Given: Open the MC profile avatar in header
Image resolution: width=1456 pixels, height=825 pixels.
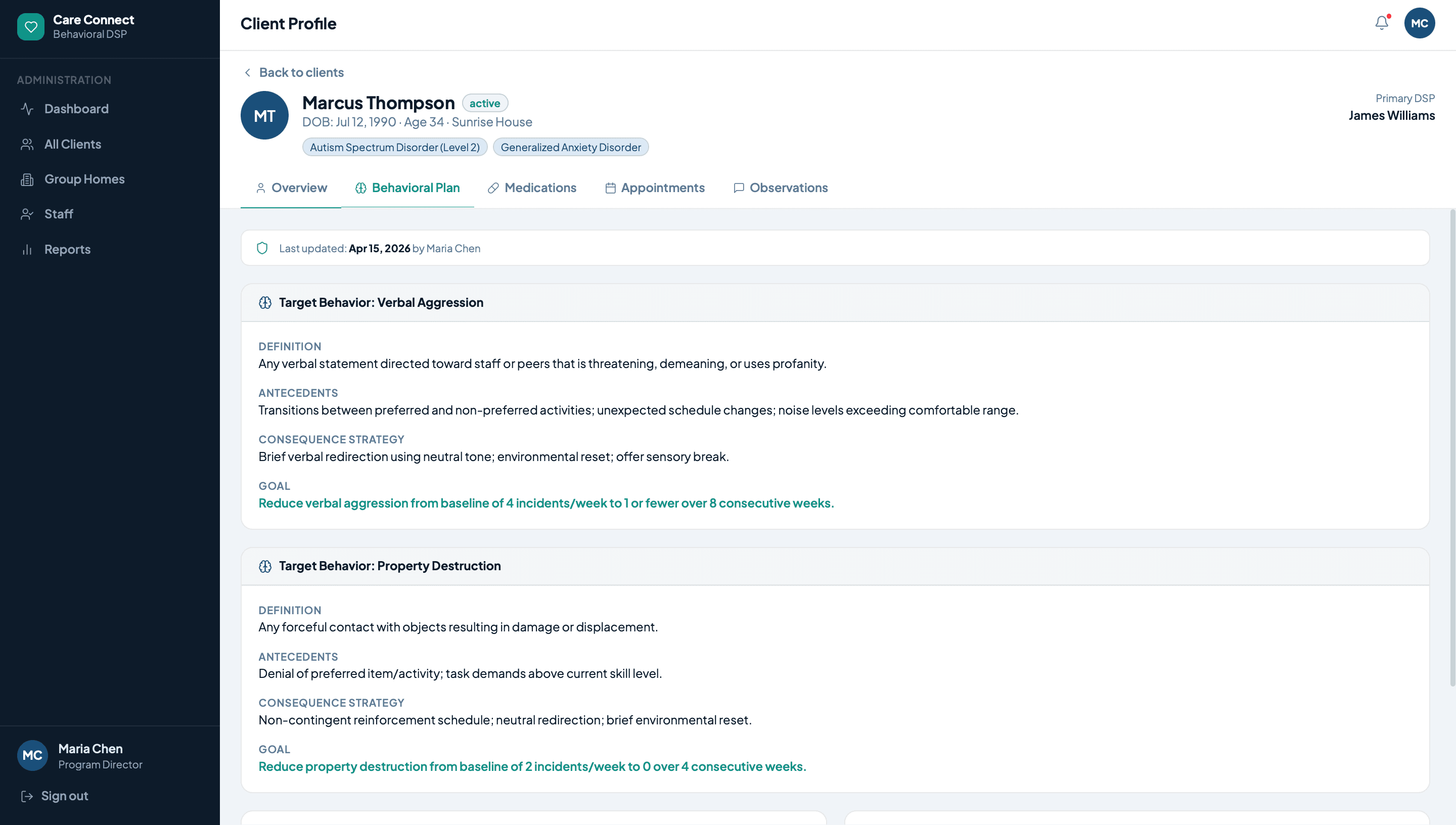Looking at the screenshot, I should tap(1419, 23).
